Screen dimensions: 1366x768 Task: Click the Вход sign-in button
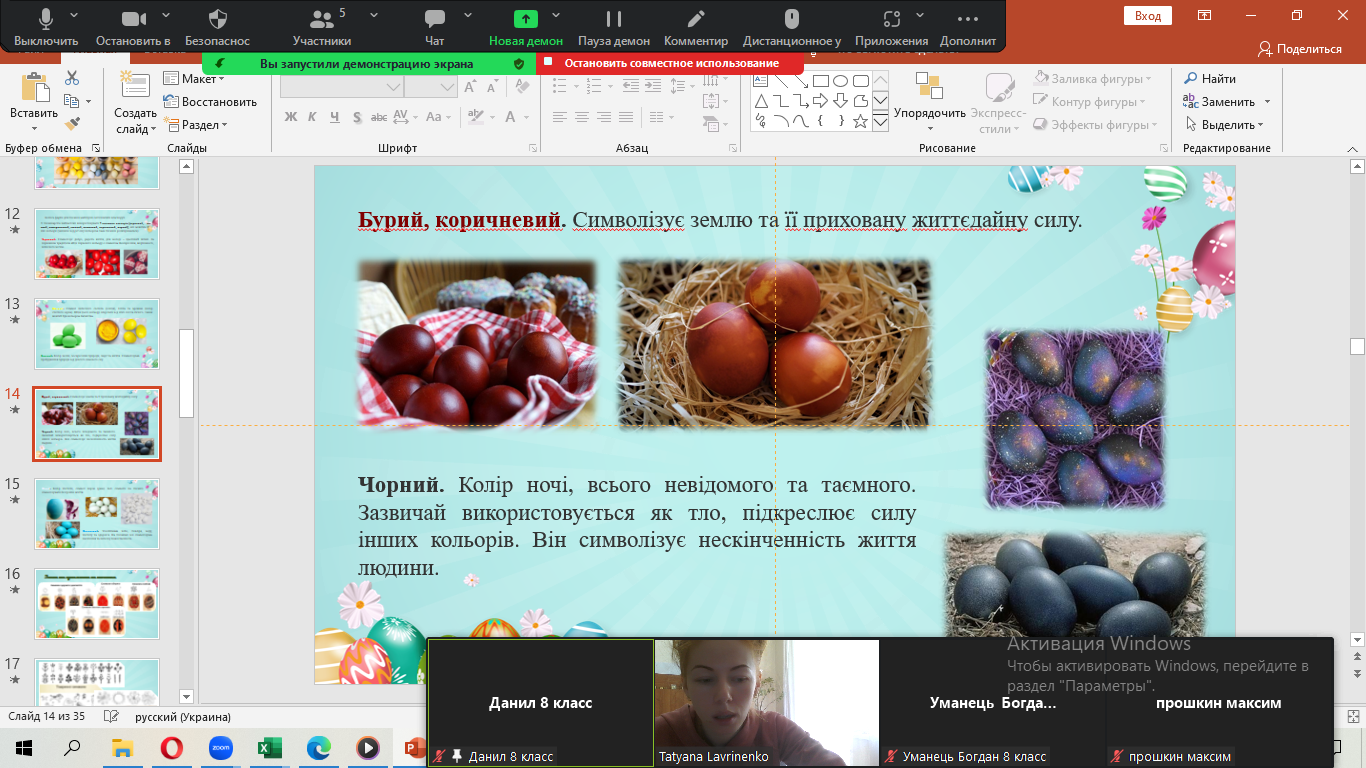(x=1148, y=15)
